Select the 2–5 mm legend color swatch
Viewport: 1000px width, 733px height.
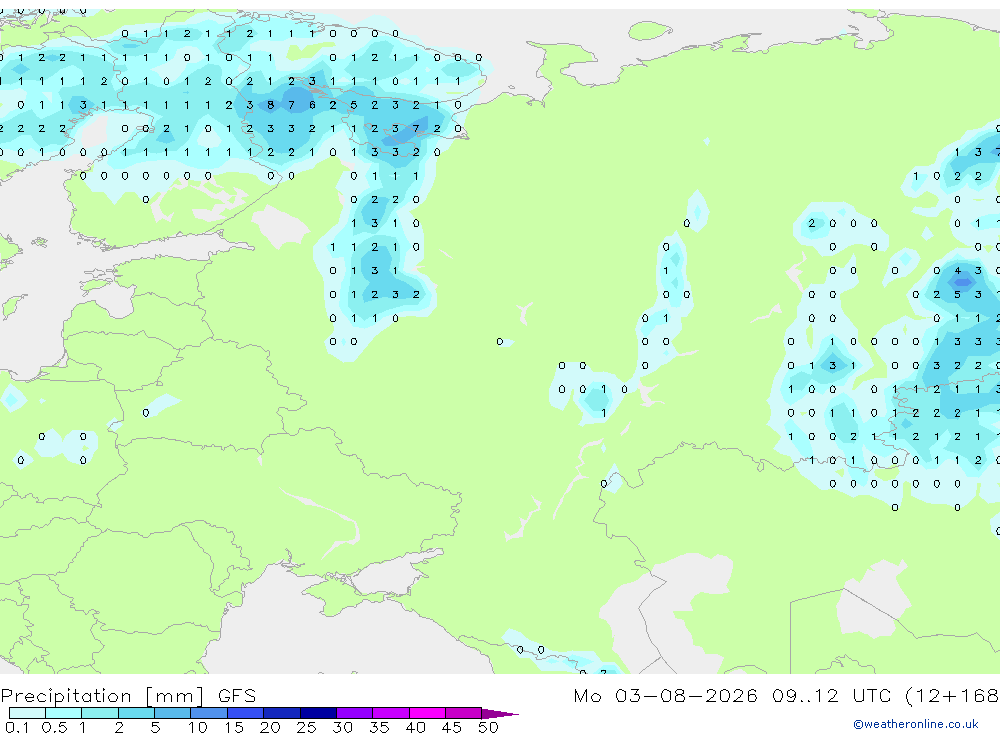136,713
